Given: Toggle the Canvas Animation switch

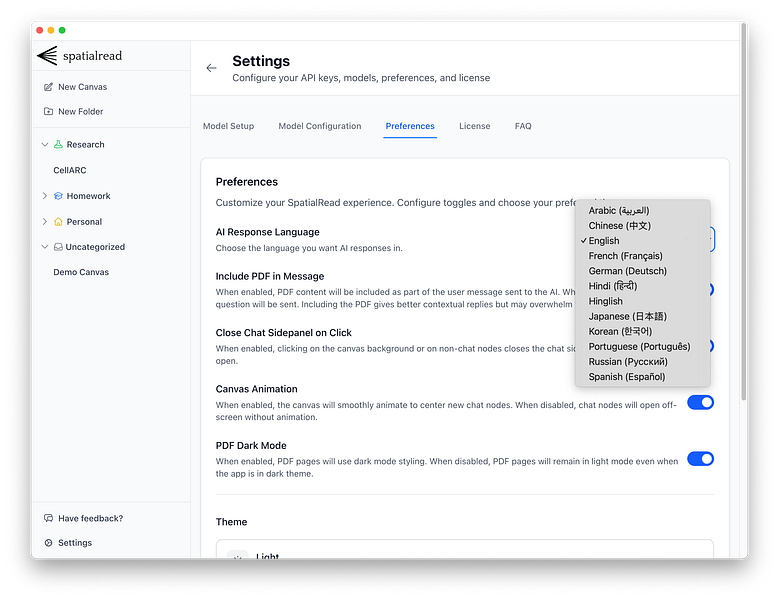Looking at the screenshot, I should point(701,402).
